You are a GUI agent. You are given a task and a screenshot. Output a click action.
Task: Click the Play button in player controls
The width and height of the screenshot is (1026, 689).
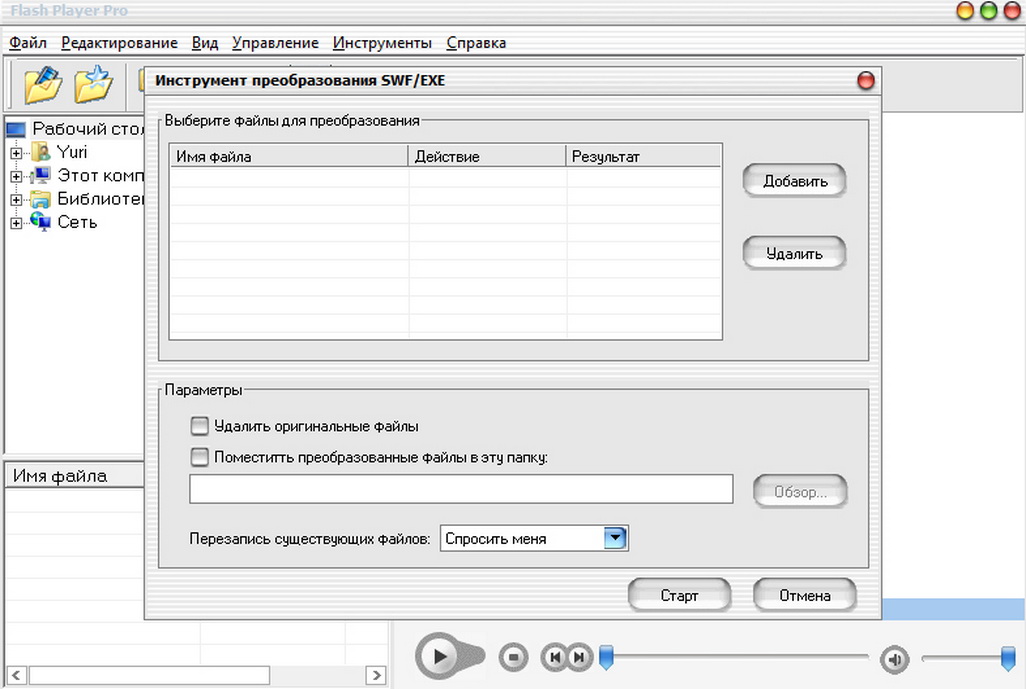[x=440, y=656]
